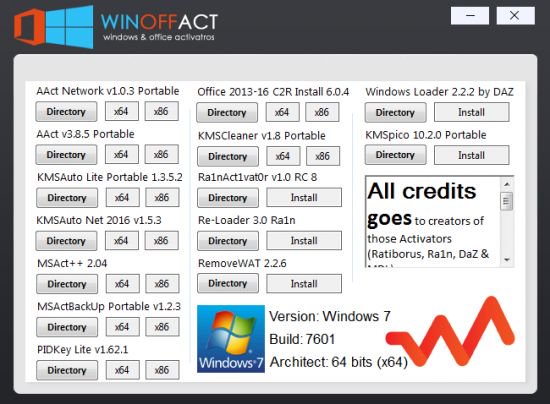Open MSActBackUp Portable Directory
This screenshot has width=550, height=404.
point(67,327)
